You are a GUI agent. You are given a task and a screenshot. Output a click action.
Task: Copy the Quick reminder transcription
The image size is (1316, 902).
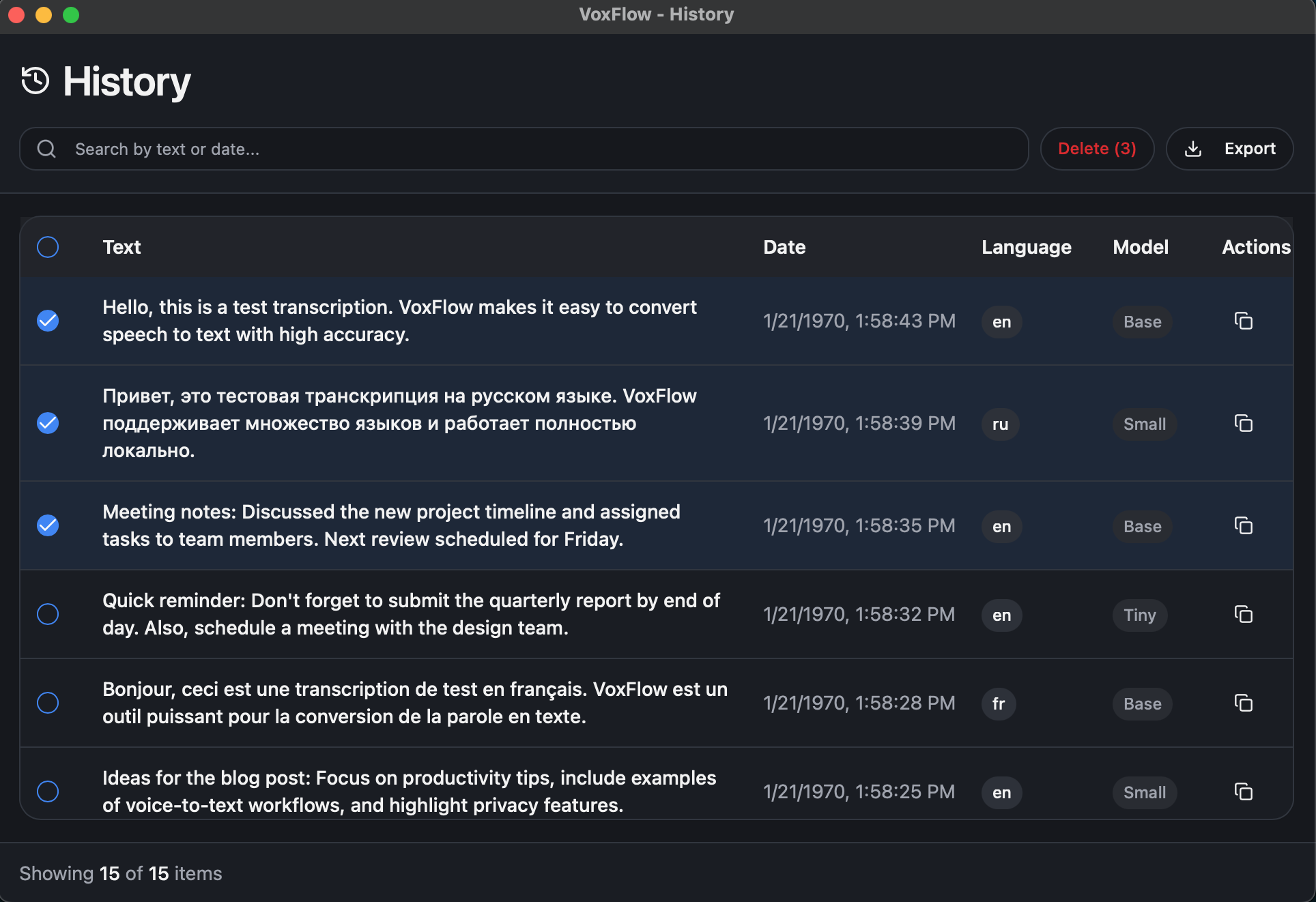(1244, 615)
